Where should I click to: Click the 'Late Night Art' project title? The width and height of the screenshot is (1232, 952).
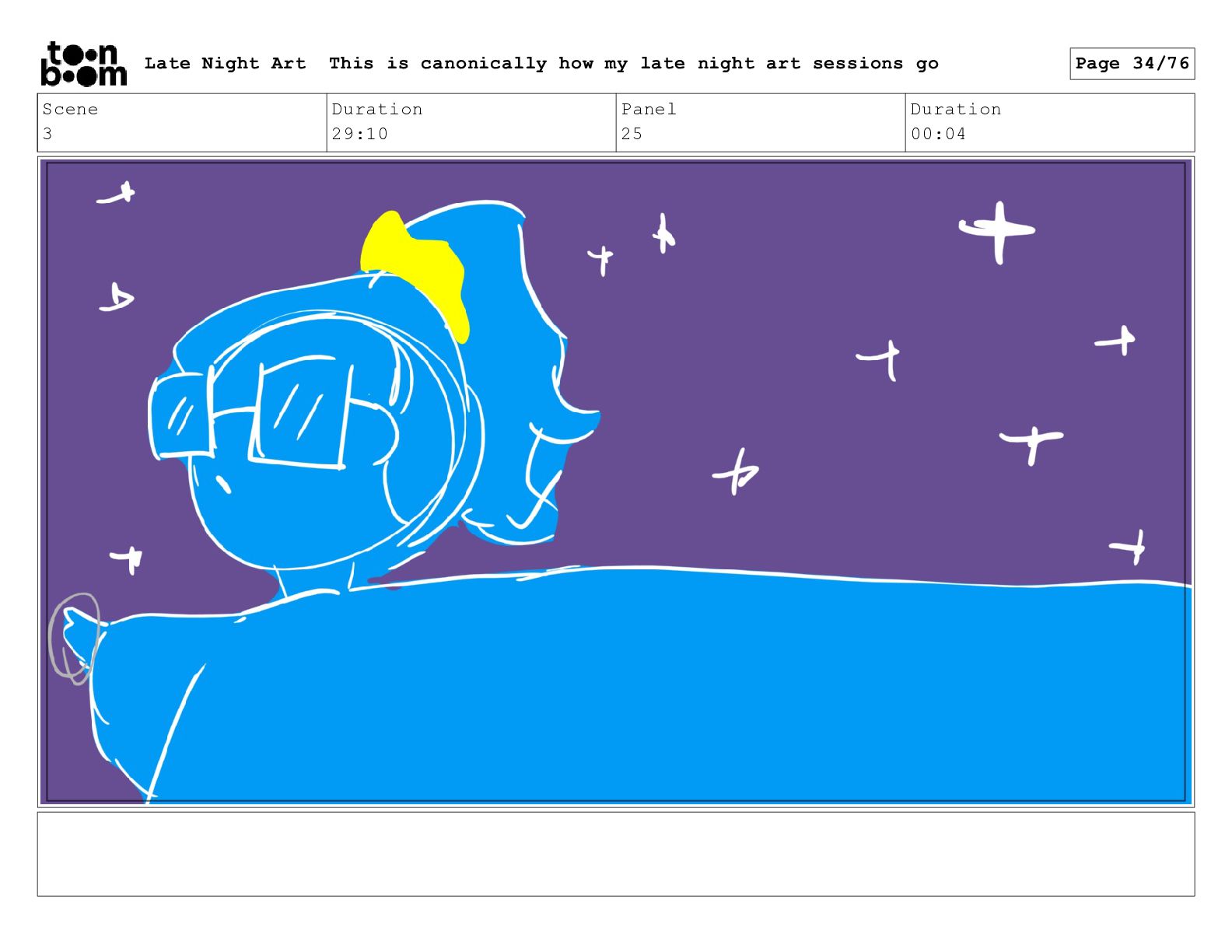[x=226, y=63]
